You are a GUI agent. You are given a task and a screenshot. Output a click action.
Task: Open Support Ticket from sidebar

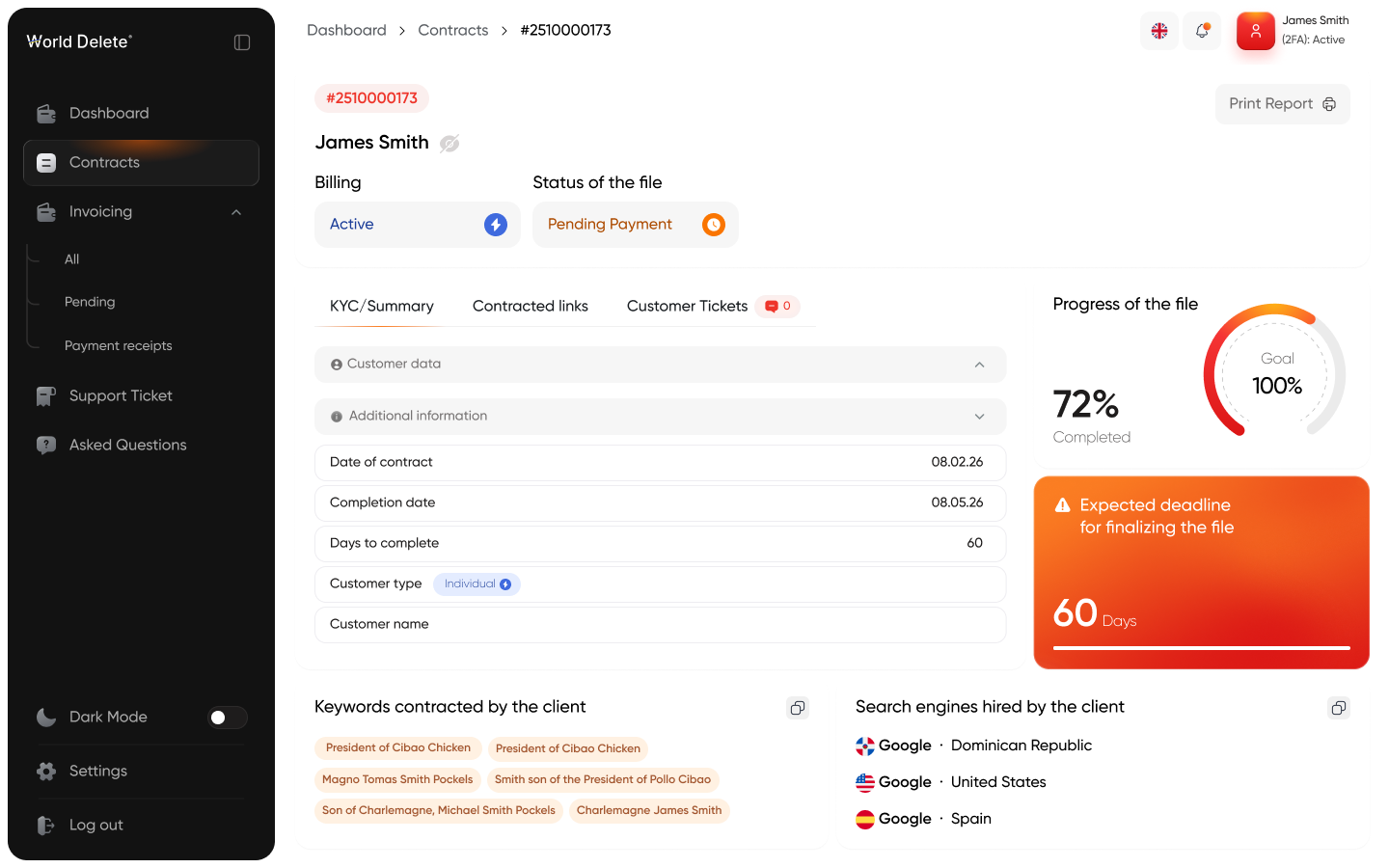coord(121,395)
